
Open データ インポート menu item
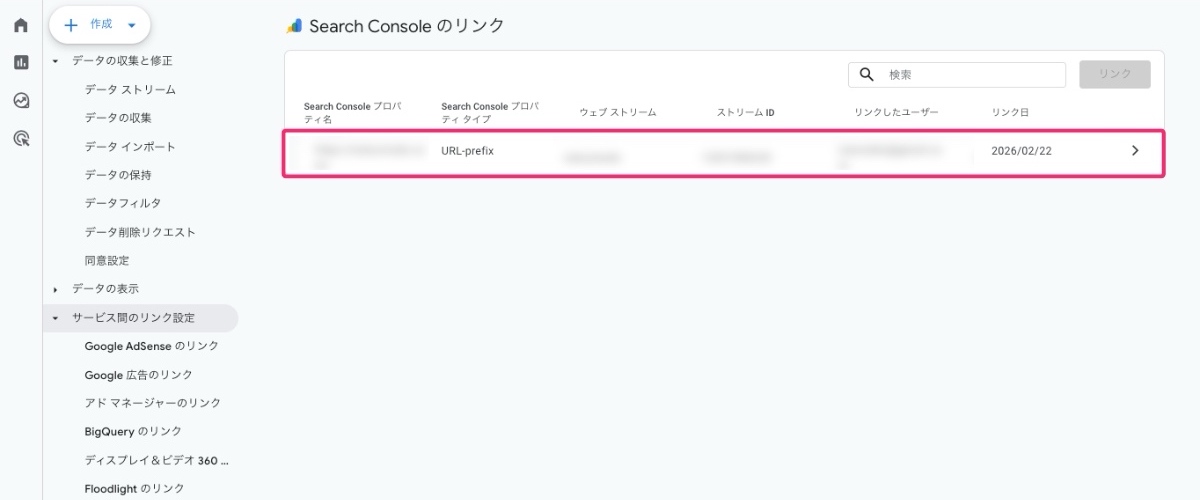click(x=130, y=147)
